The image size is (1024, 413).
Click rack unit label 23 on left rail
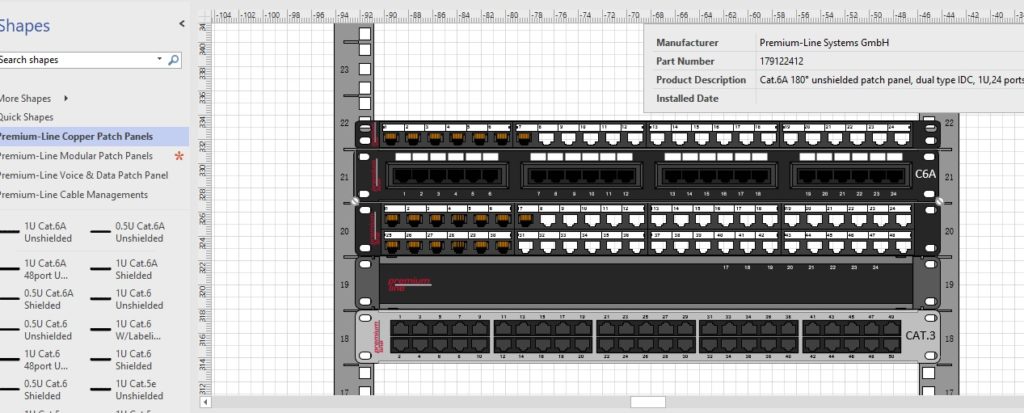pos(344,69)
